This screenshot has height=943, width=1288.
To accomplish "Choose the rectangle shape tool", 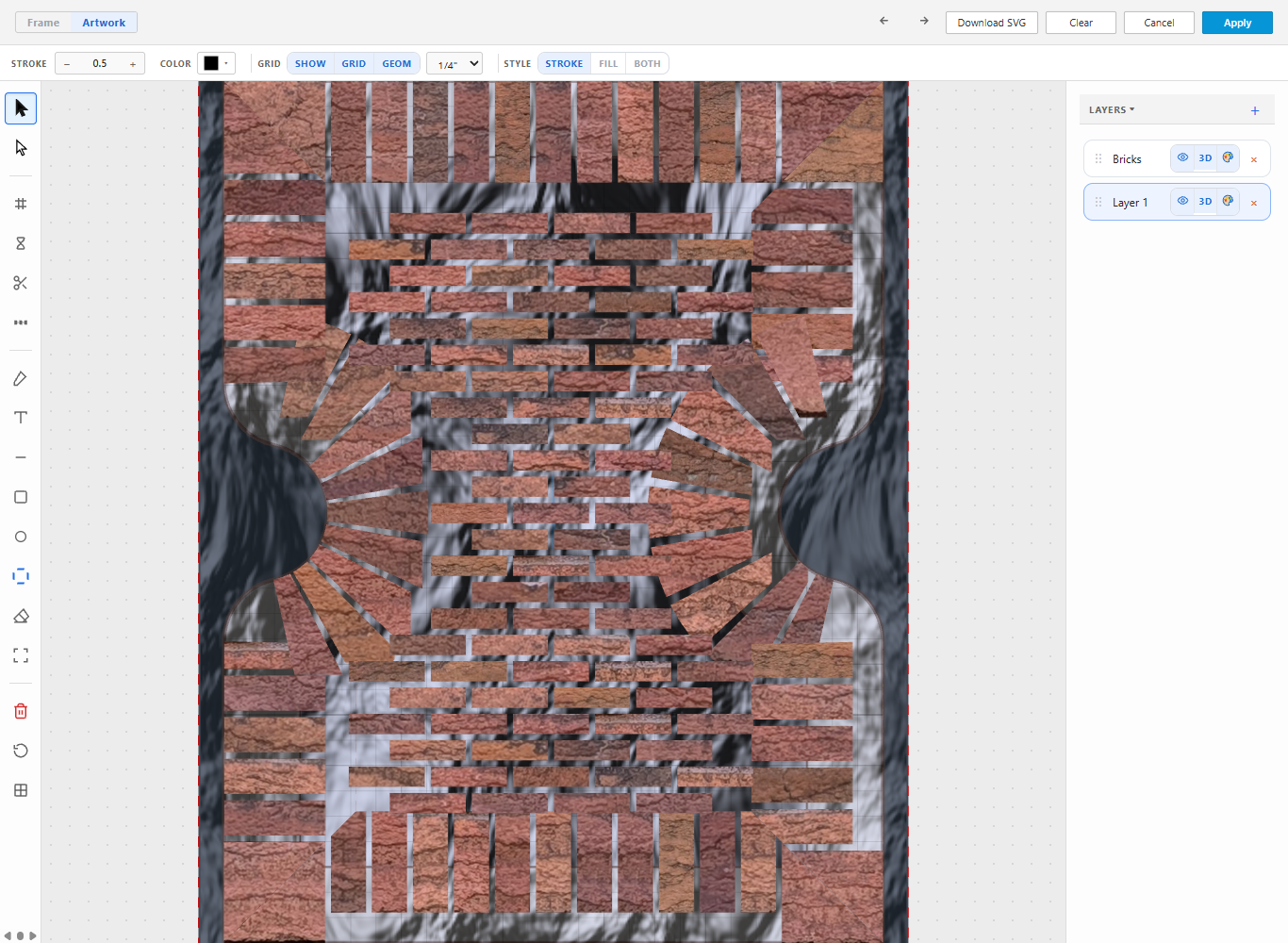I will pos(21,497).
